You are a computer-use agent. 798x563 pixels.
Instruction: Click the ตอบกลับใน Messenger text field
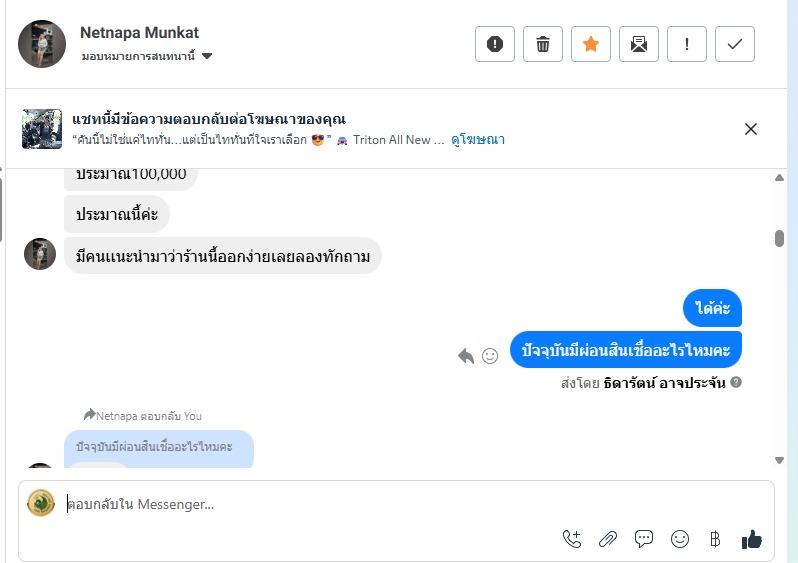point(300,504)
